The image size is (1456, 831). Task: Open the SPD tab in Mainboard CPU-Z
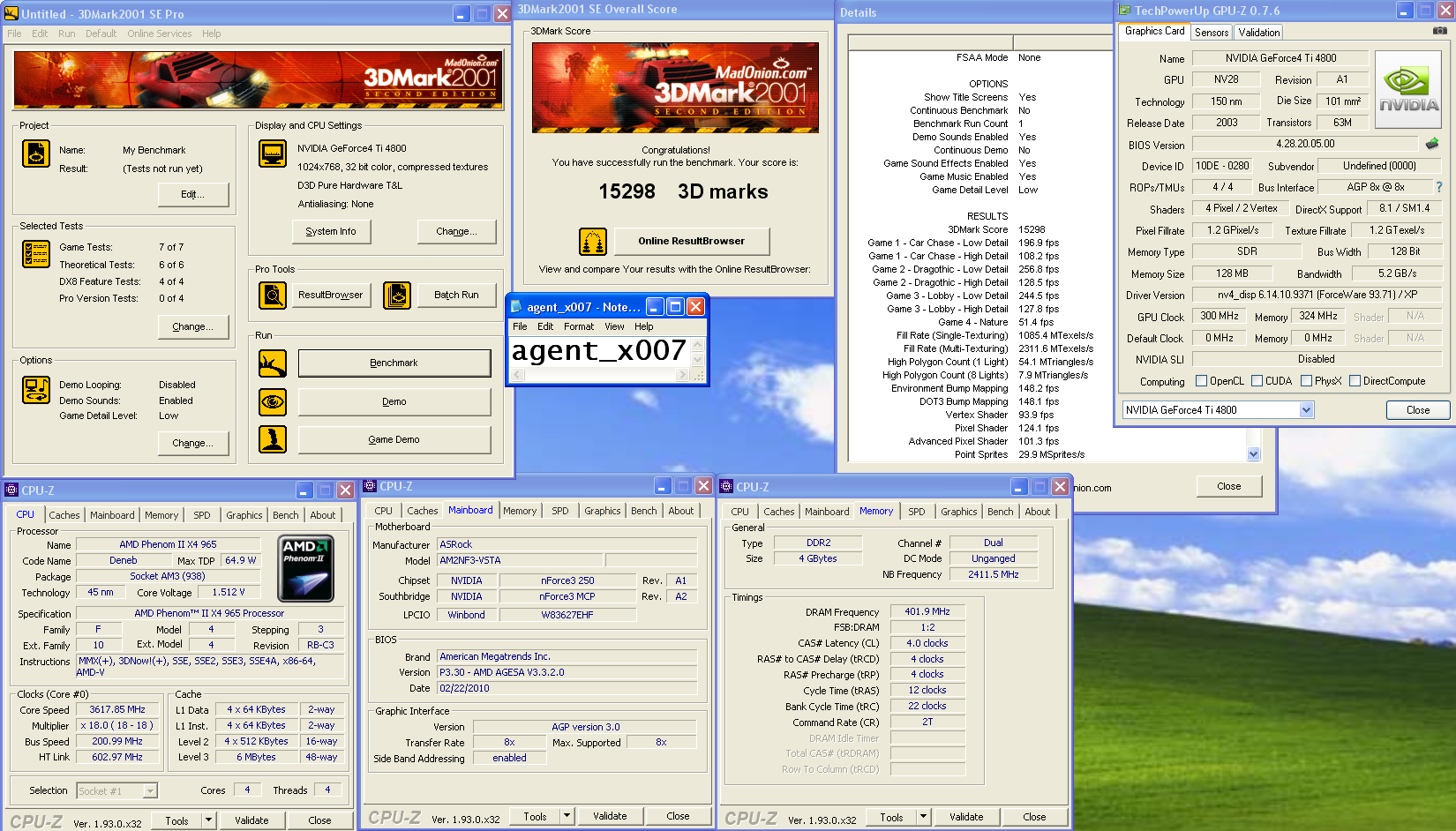pyautogui.click(x=560, y=511)
